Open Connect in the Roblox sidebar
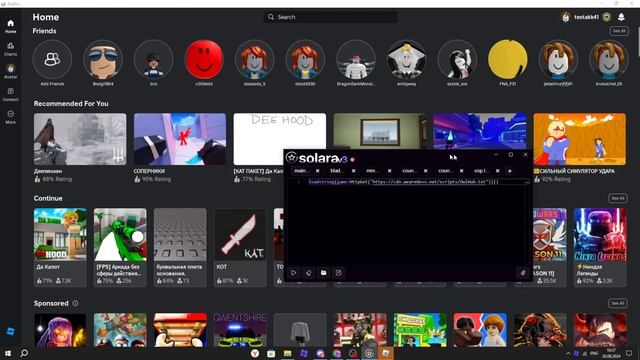 tap(11, 94)
